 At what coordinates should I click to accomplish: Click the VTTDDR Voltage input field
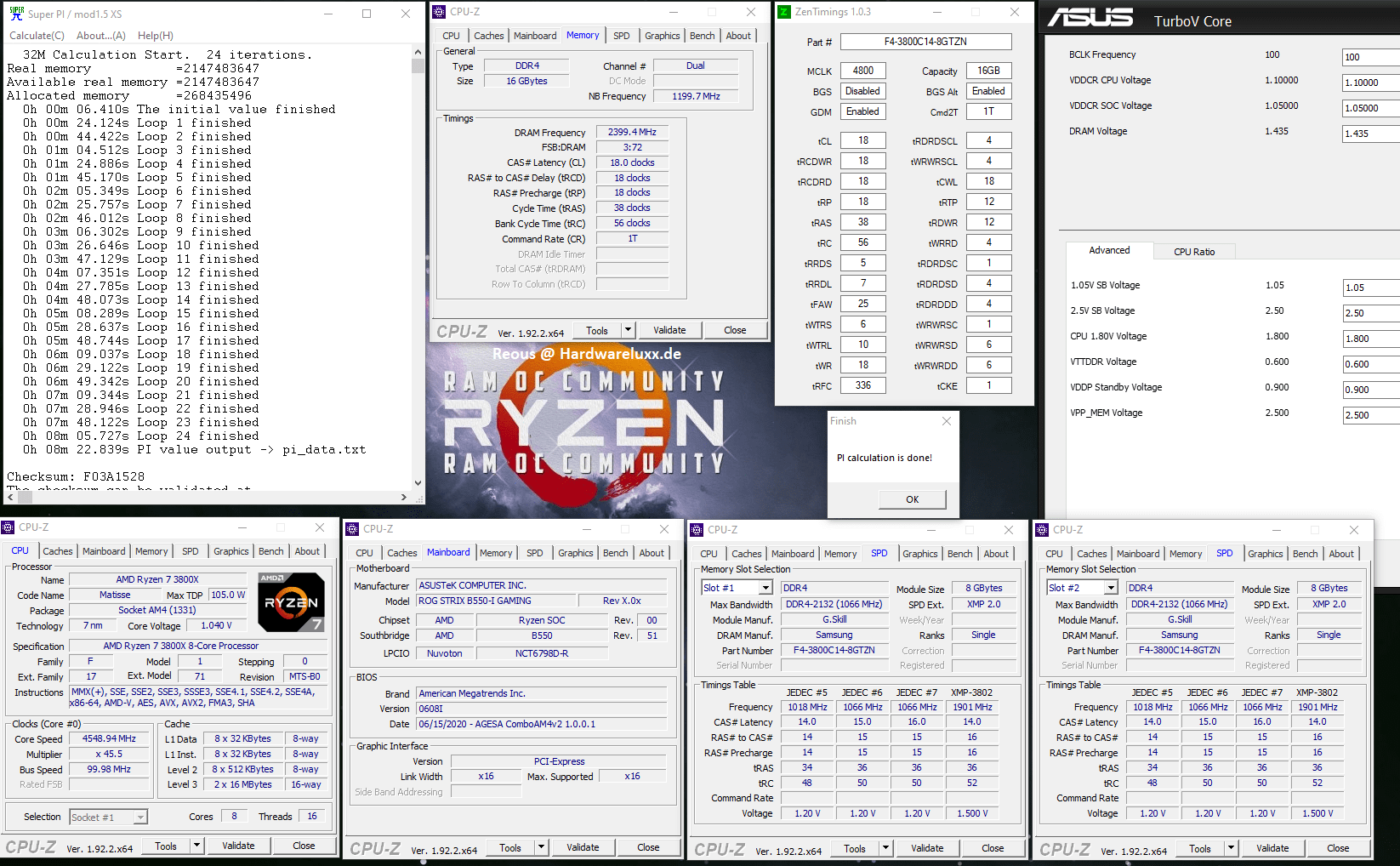tap(1370, 364)
